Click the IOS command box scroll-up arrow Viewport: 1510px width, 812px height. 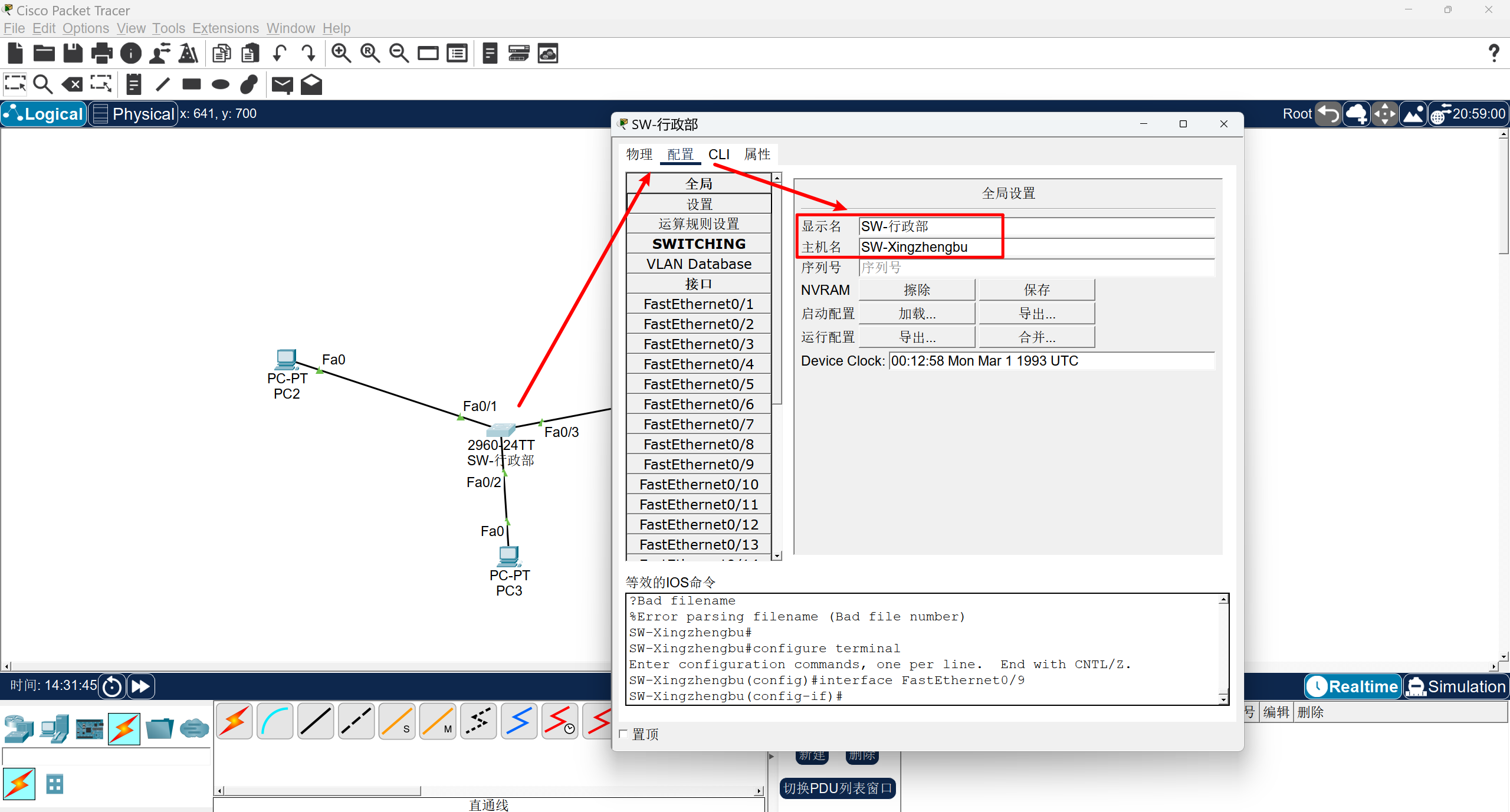click(1224, 600)
